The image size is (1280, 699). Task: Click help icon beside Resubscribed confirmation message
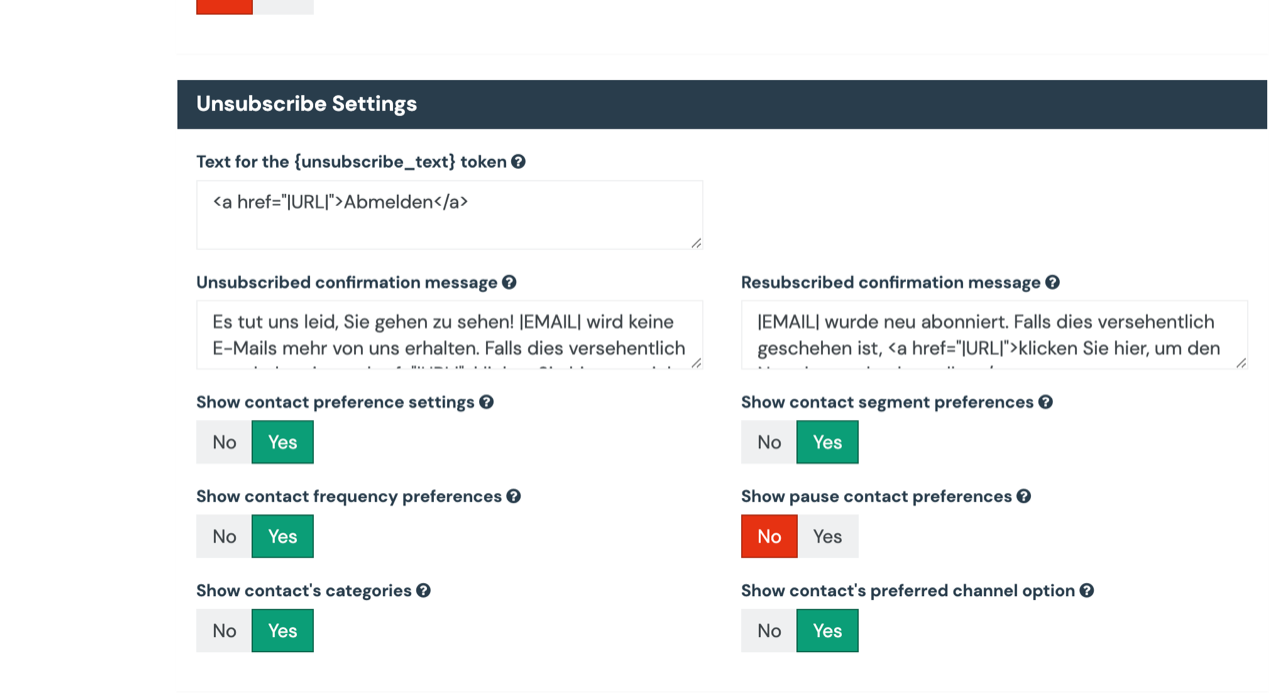[1052, 283]
